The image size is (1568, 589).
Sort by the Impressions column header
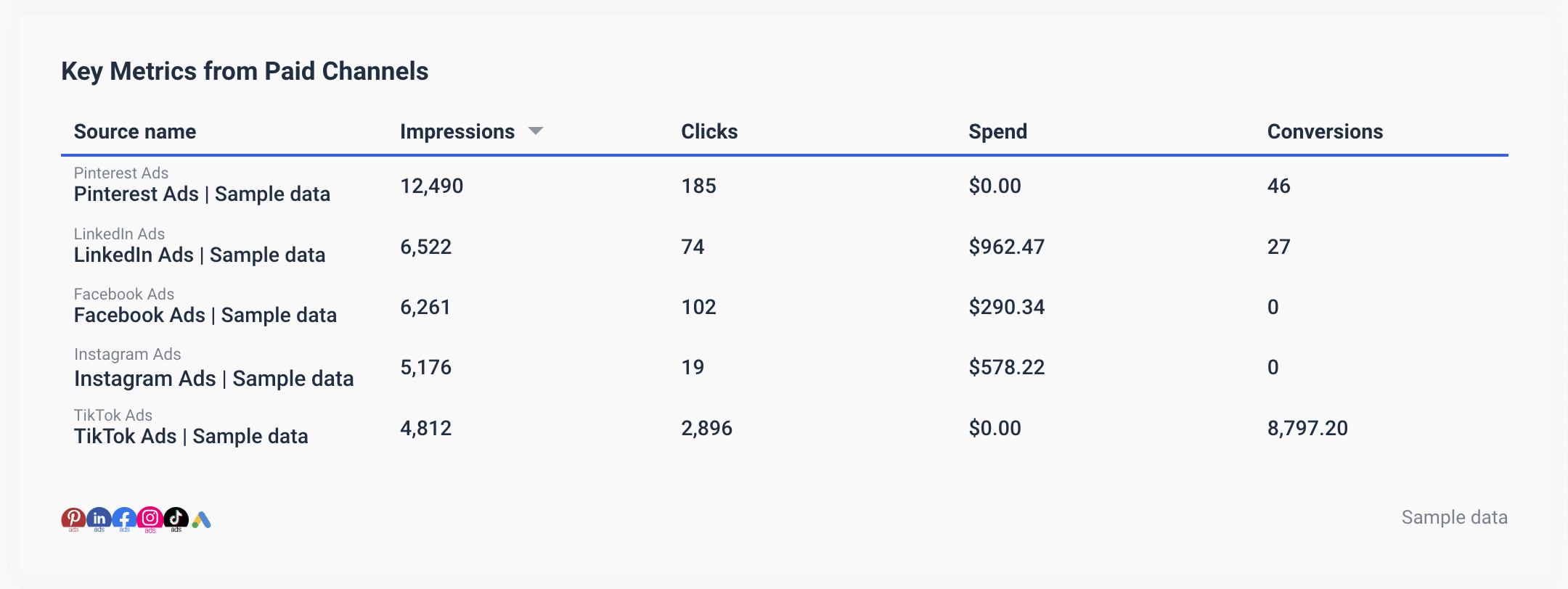click(457, 131)
